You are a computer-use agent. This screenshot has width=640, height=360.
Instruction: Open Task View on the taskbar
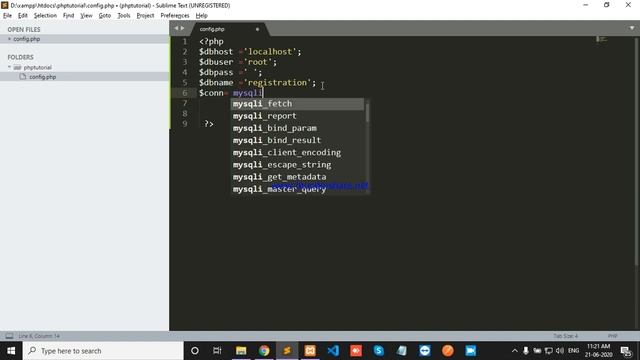click(x=217, y=351)
